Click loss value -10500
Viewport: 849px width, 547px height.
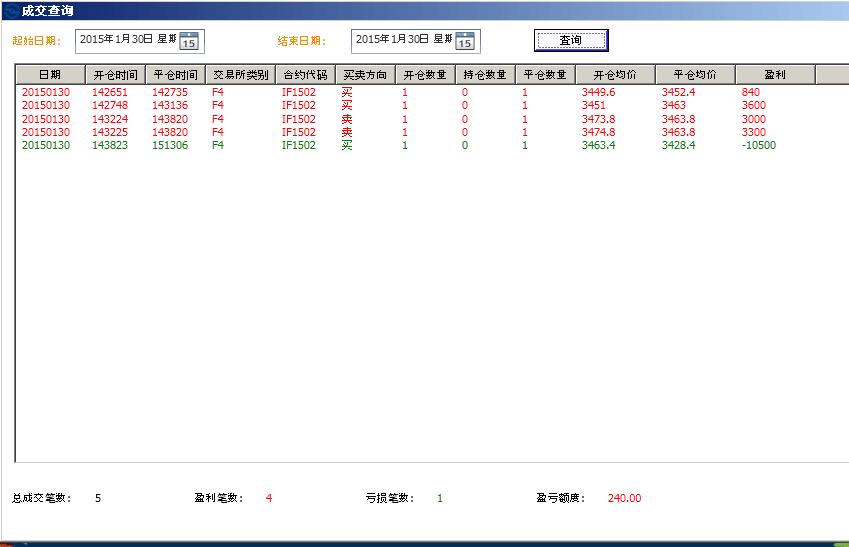click(759, 145)
